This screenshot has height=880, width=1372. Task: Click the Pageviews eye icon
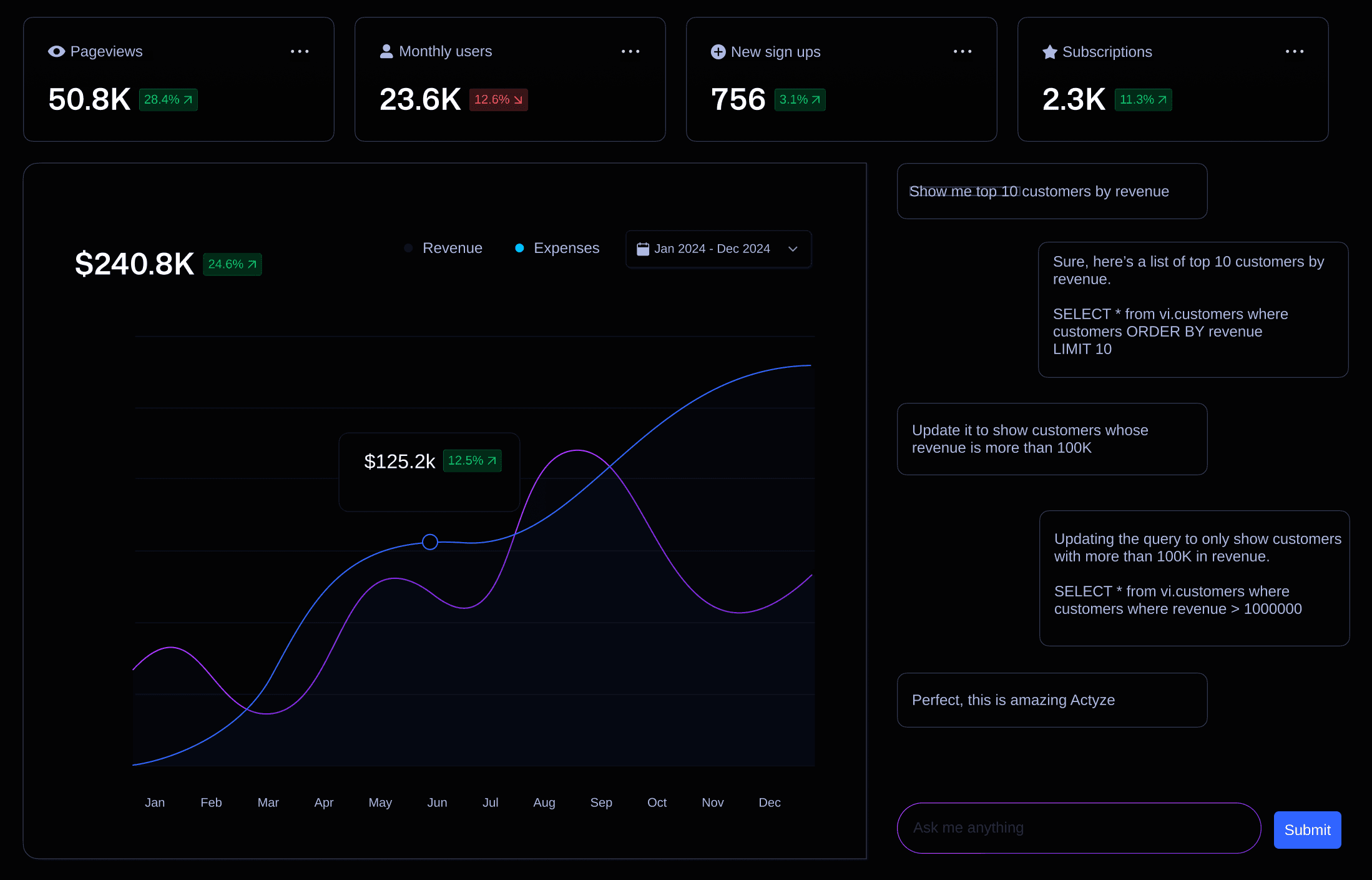click(56, 52)
